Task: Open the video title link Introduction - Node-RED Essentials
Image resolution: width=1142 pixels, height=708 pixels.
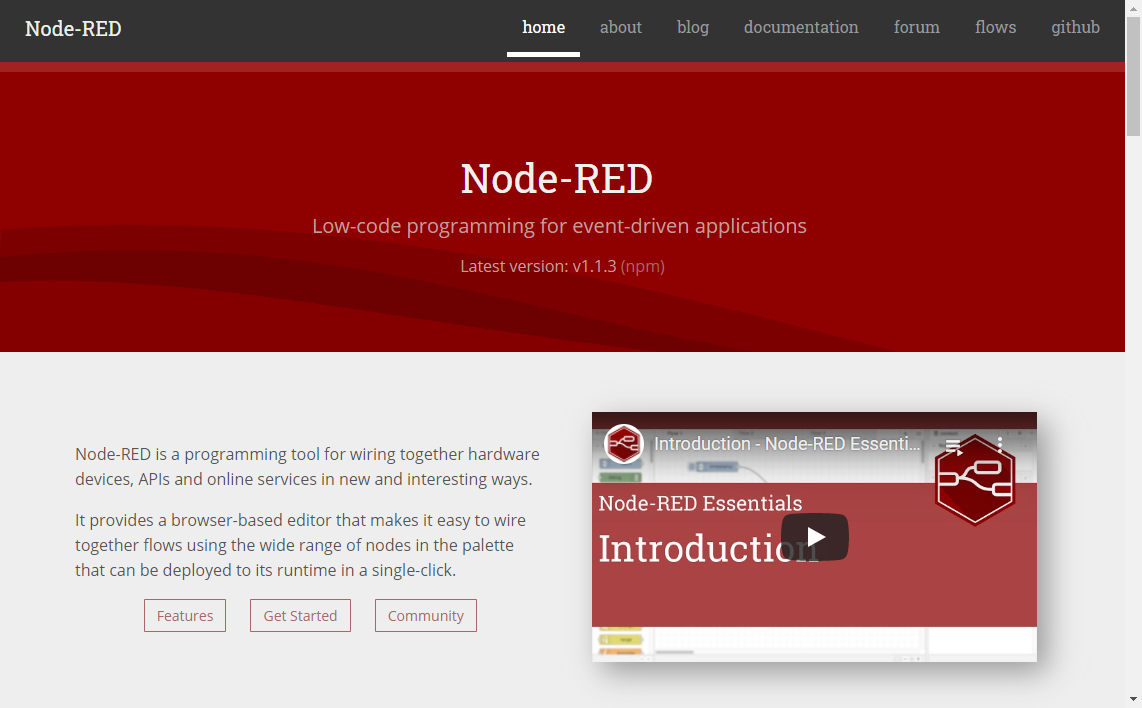Action: [x=787, y=444]
